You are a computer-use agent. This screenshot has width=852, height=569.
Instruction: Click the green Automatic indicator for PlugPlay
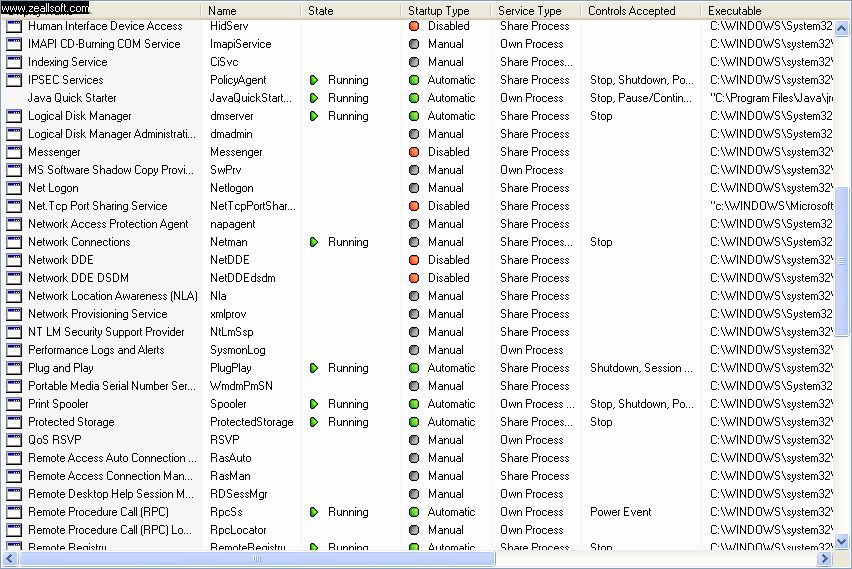click(x=414, y=368)
